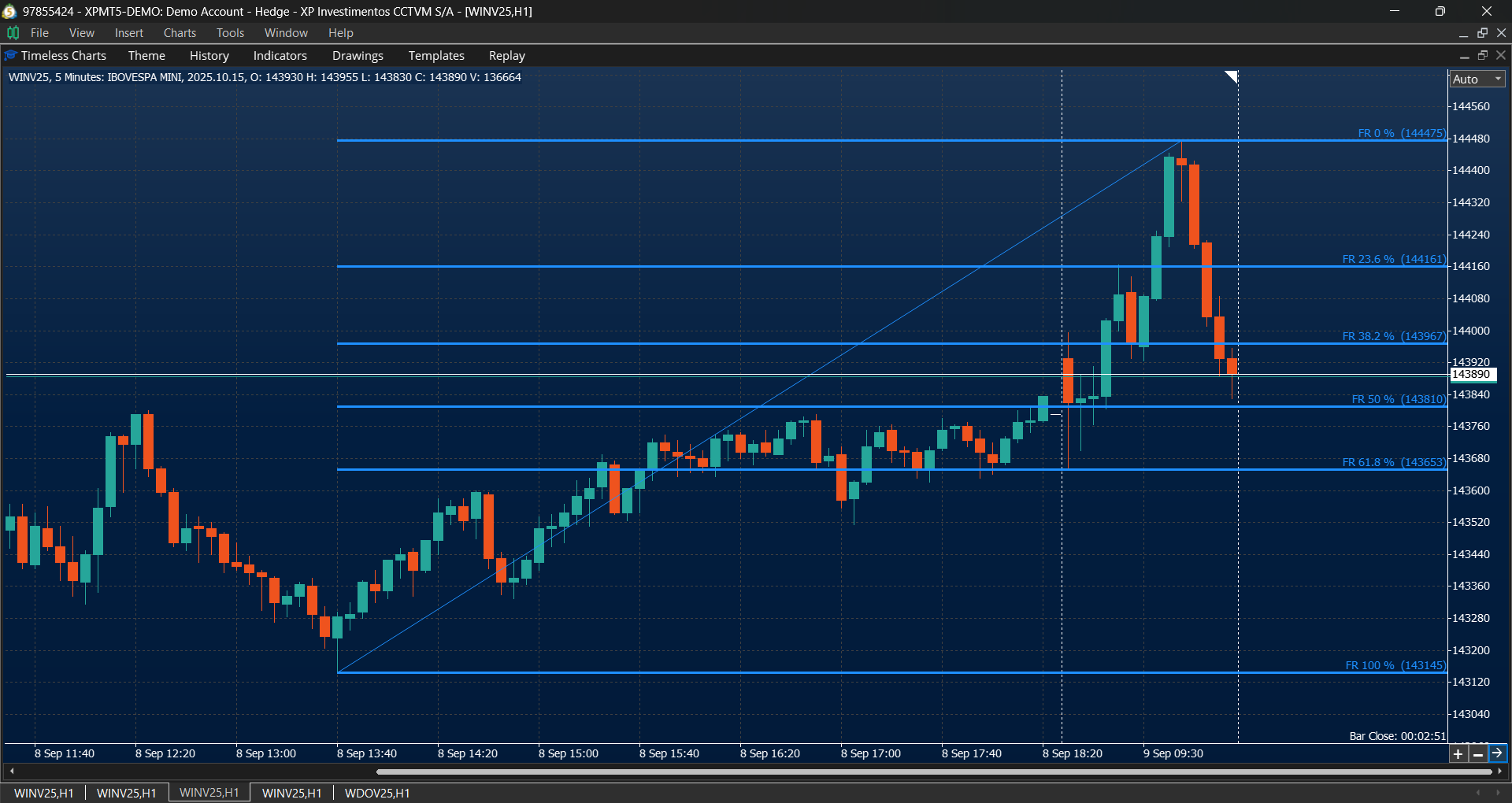The width and height of the screenshot is (1512, 803).
Task: Click the Timeless Charts graduation cap icon
Action: [x=9, y=55]
